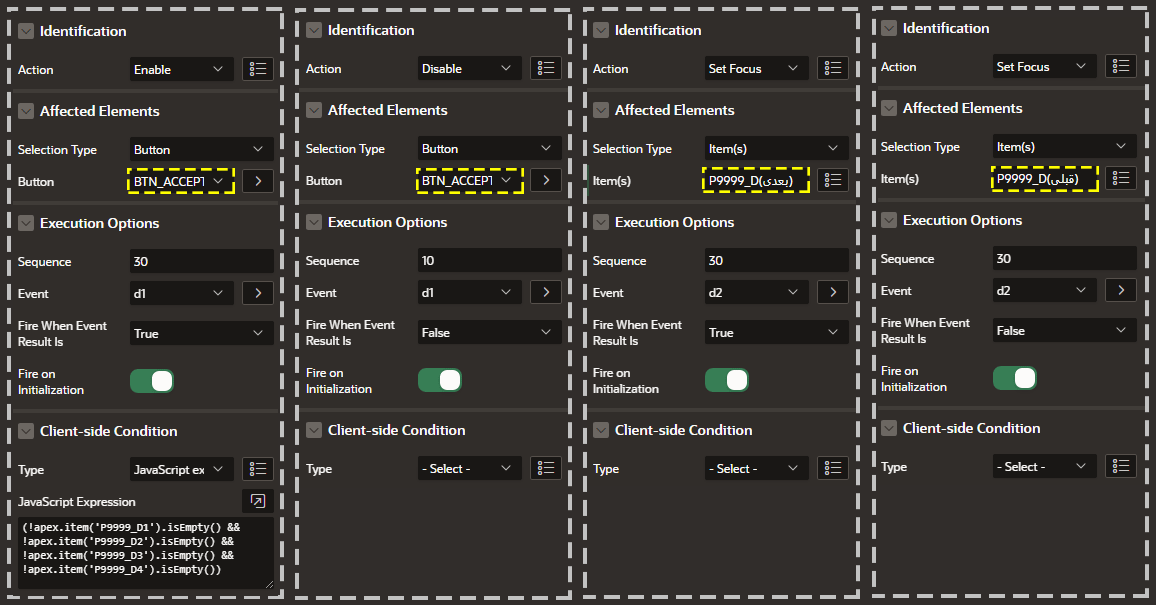Viewport: 1156px width, 605px height.
Task: Collapse Client-side Condition, Set Focus True panel
Action: [x=601, y=430]
